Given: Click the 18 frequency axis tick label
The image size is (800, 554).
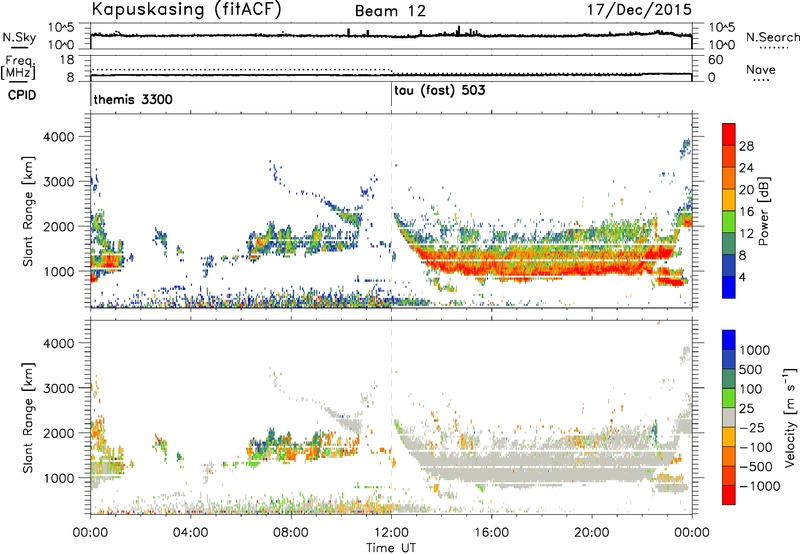Looking at the screenshot, I should click(67, 60).
